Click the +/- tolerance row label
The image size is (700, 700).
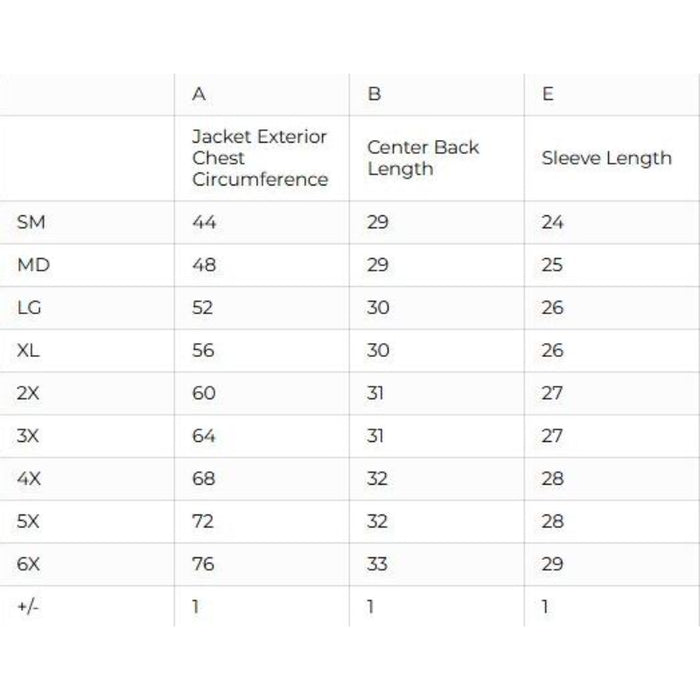click(27, 607)
